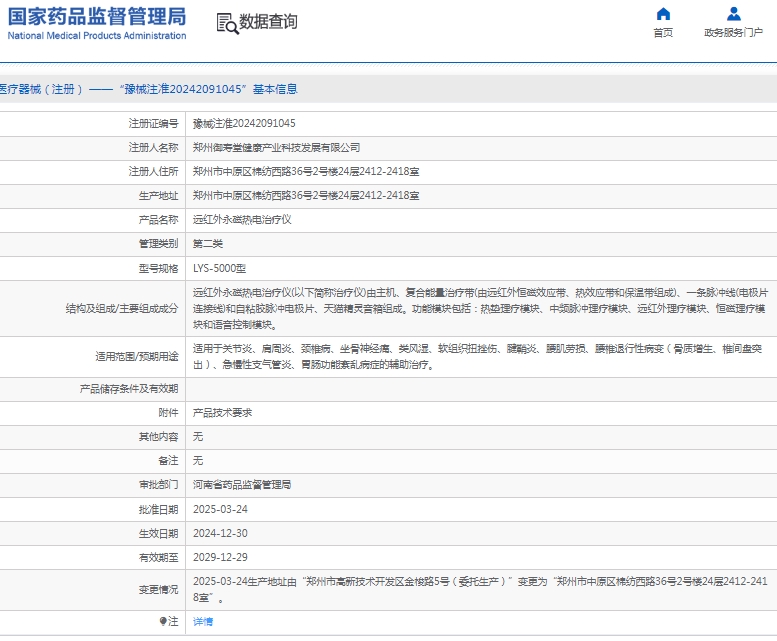Image resolution: width=777 pixels, height=641 pixels.
Task: Open 政务服务门户 user portal icon
Action: (x=733, y=13)
